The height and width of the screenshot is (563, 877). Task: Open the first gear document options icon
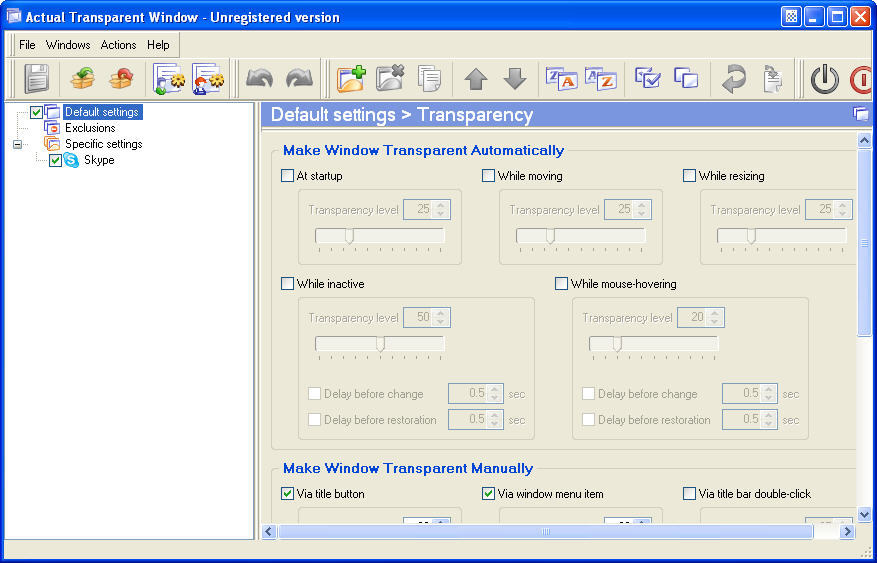tap(169, 79)
